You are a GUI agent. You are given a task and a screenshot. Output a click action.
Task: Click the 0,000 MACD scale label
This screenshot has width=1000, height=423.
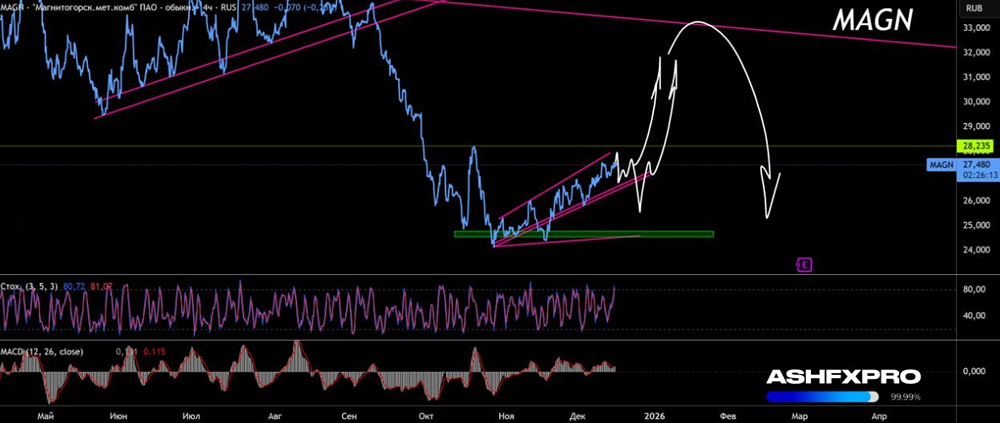click(976, 371)
